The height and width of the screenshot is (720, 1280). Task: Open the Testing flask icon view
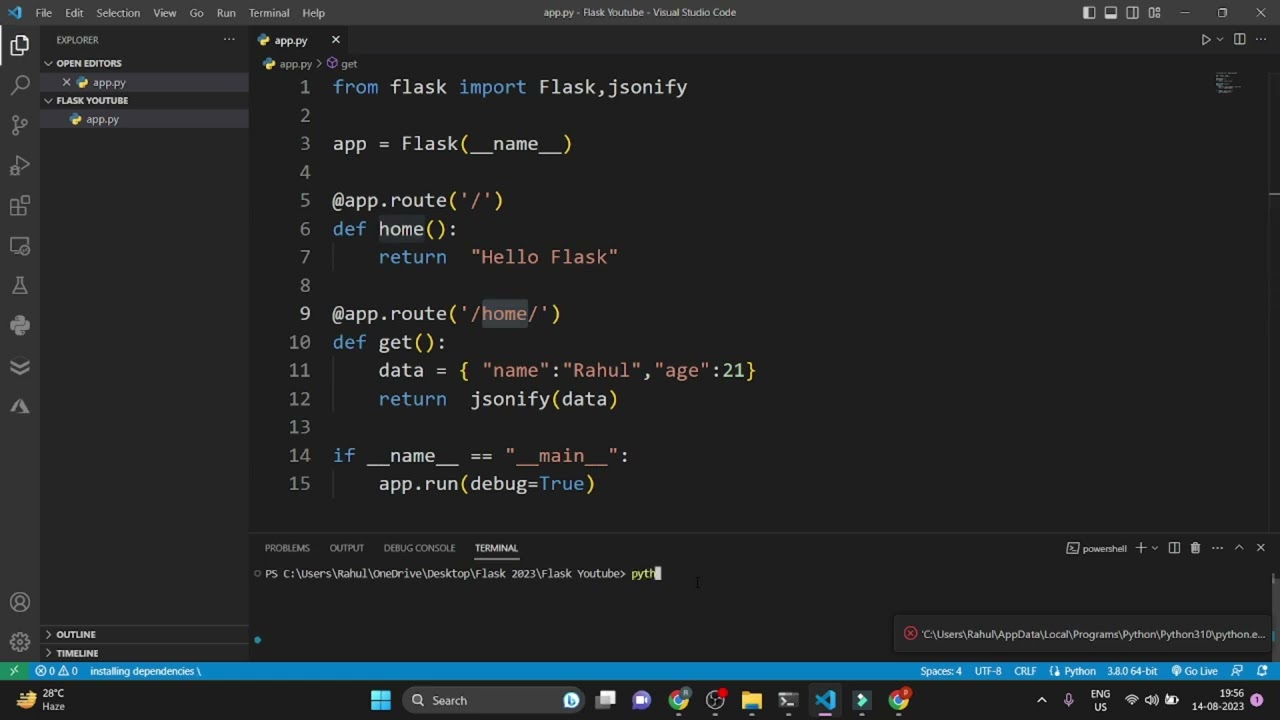pos(19,286)
